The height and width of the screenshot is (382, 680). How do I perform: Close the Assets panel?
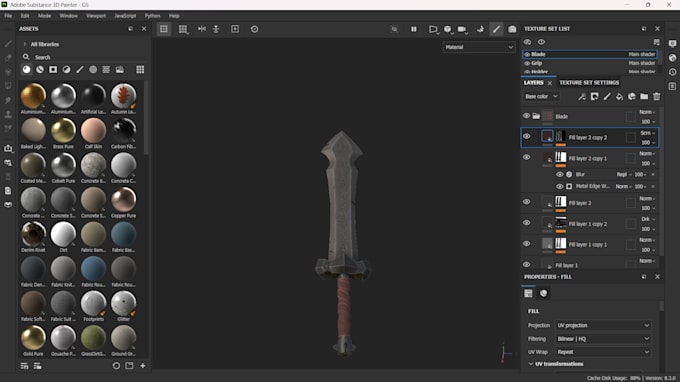144,29
